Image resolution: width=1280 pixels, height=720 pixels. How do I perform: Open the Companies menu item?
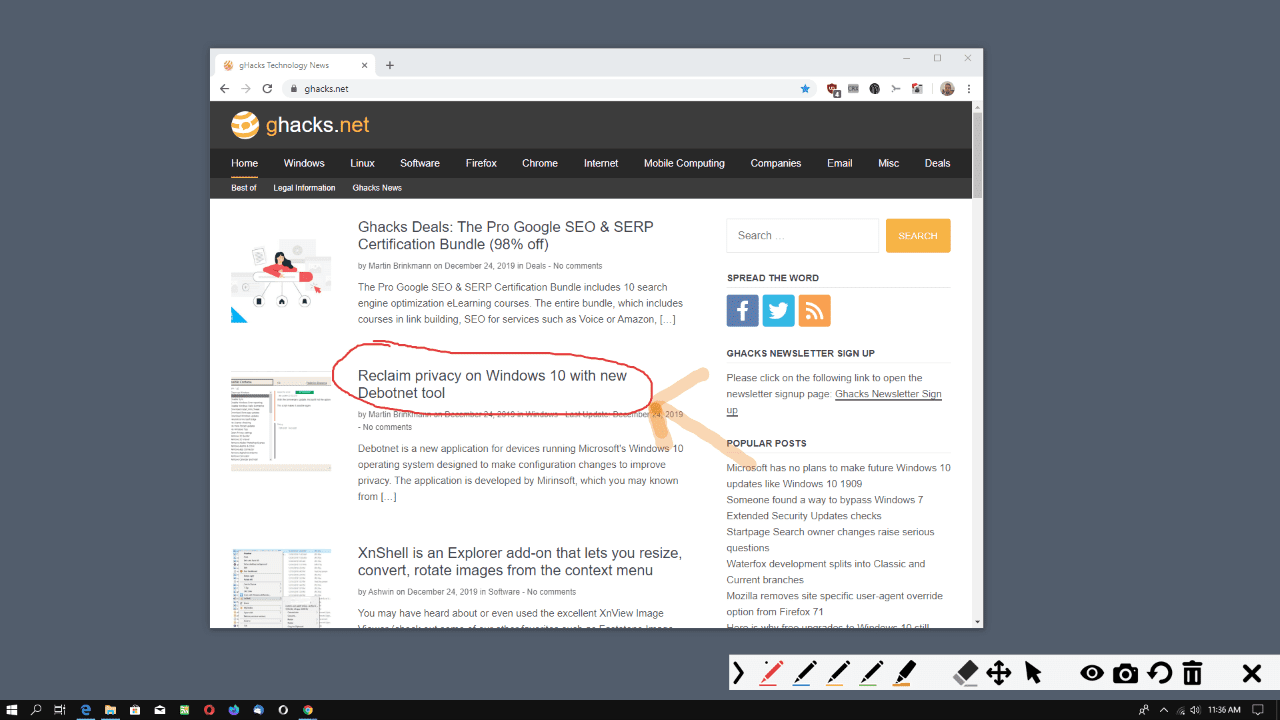coord(776,163)
